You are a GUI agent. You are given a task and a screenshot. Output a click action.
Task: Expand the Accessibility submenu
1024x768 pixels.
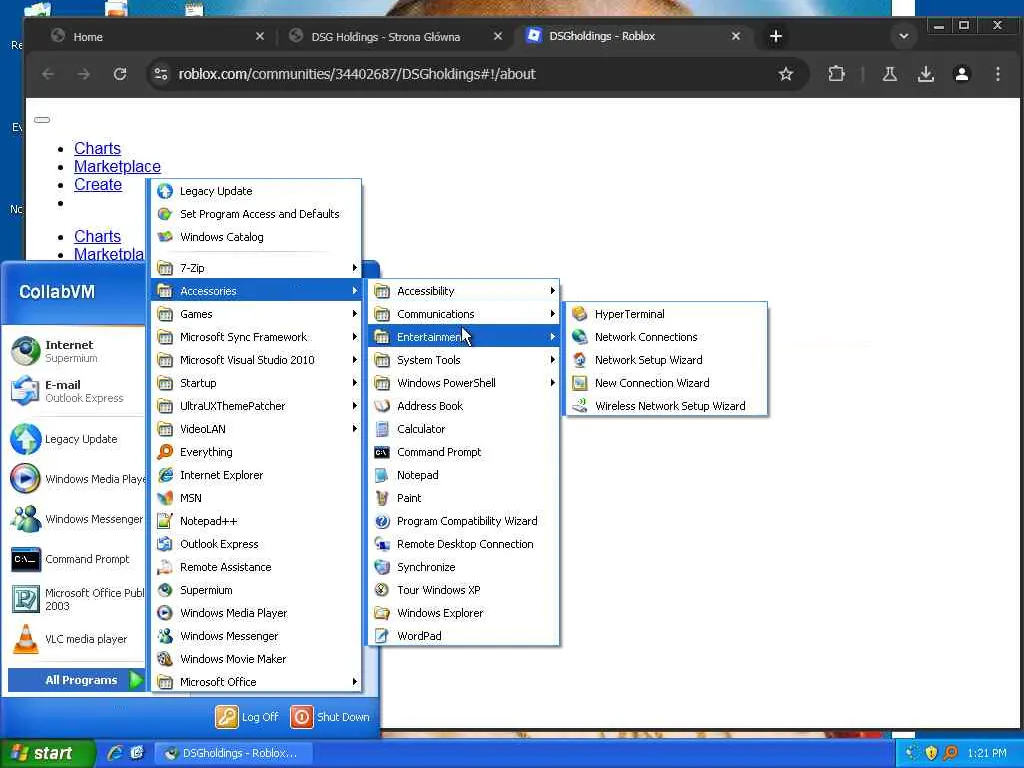click(464, 291)
